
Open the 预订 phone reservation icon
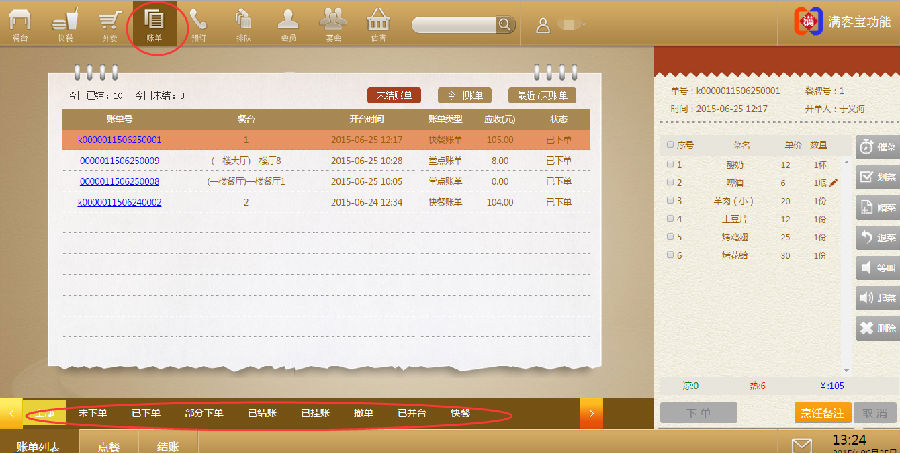point(199,22)
